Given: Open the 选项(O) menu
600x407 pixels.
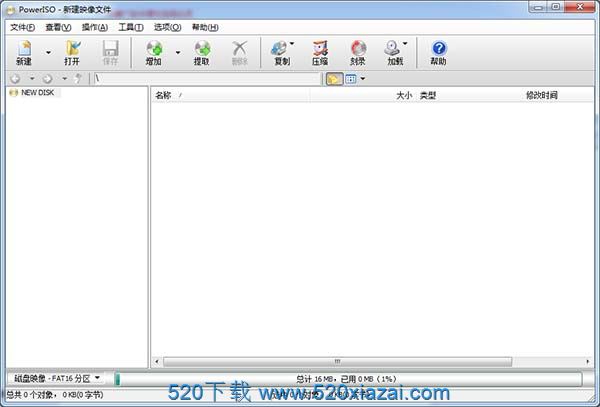Looking at the screenshot, I should coord(167,27).
